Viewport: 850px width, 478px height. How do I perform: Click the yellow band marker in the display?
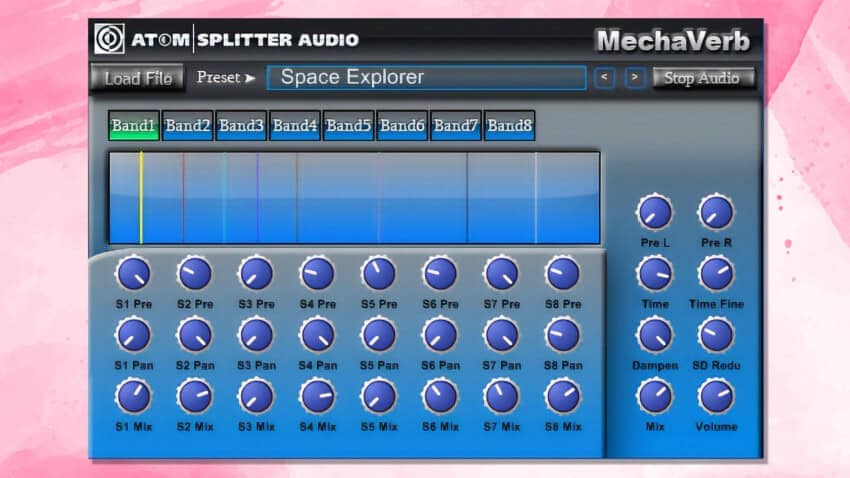click(141, 198)
